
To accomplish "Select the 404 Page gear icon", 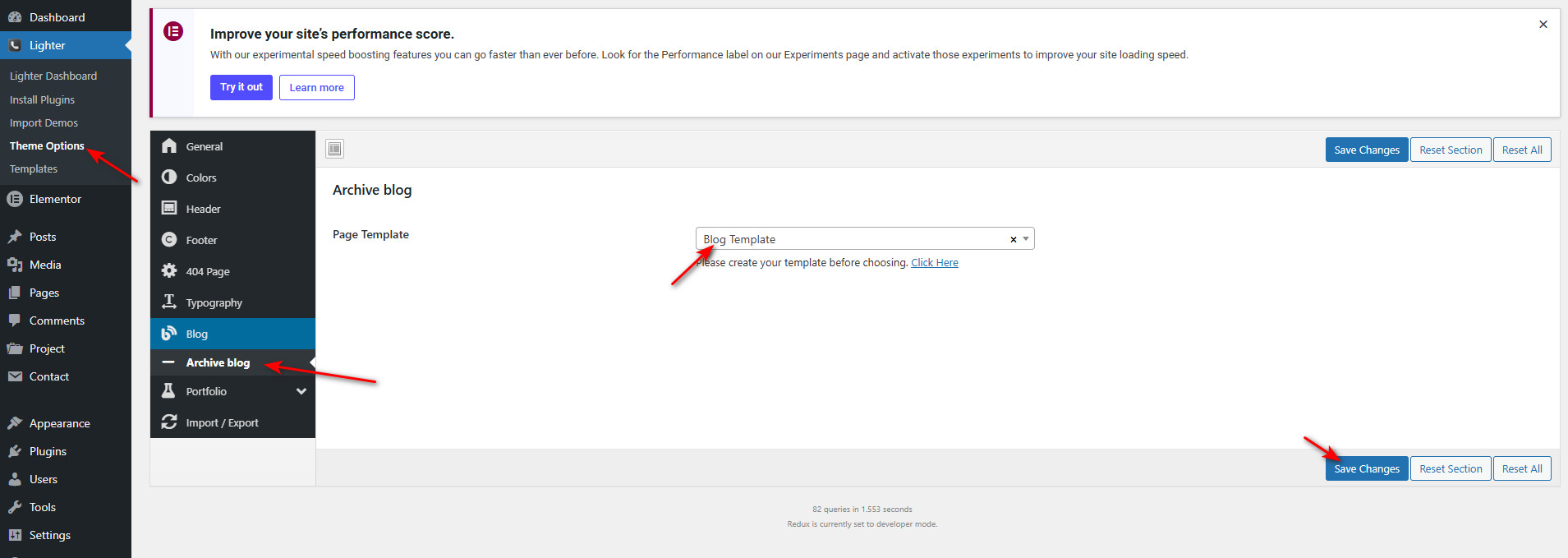I will point(169,271).
